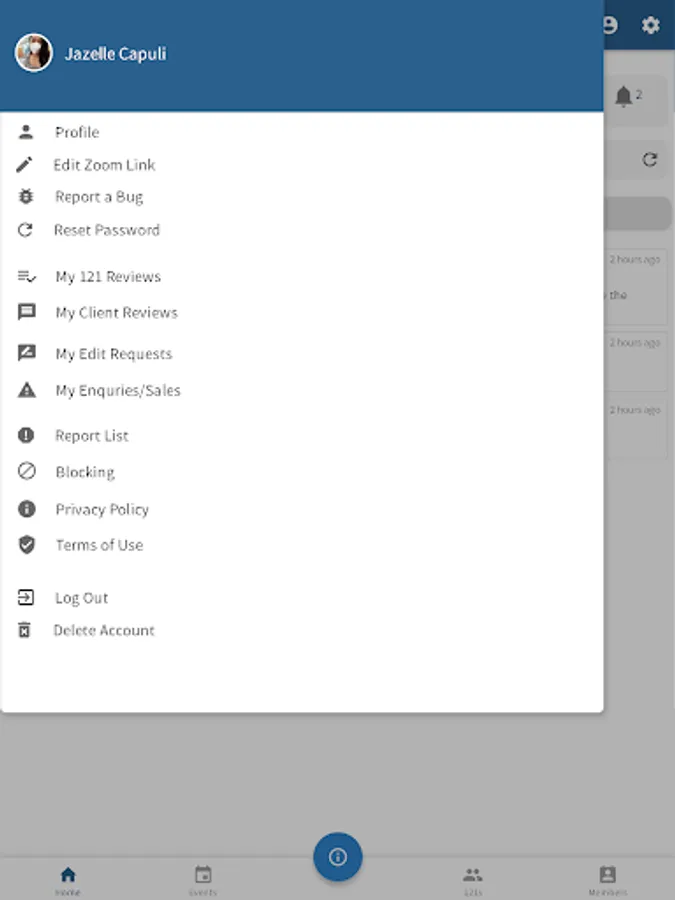This screenshot has width=675, height=900.
Task: Click the warning triangle icon for Enquiries/Sales
Action: [x=26, y=390]
